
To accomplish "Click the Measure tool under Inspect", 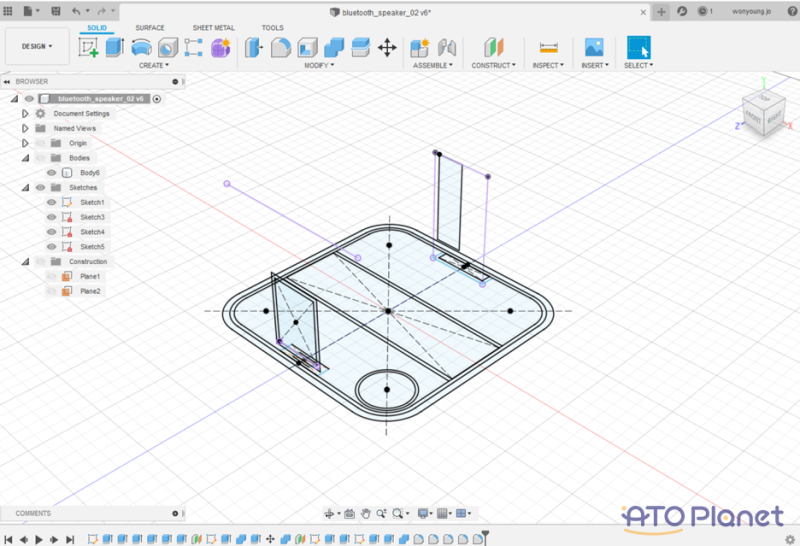I will pos(547,47).
